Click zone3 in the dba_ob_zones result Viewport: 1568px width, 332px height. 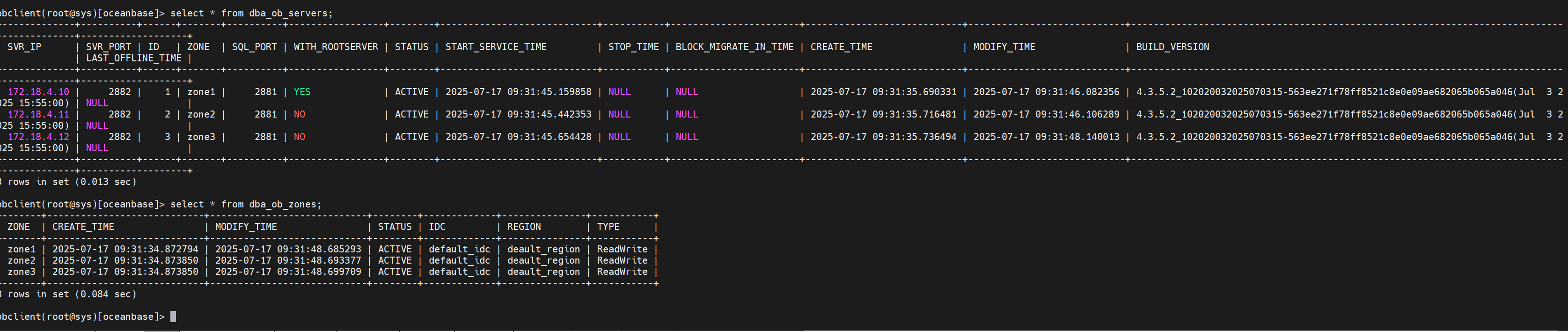pyautogui.click(x=22, y=272)
